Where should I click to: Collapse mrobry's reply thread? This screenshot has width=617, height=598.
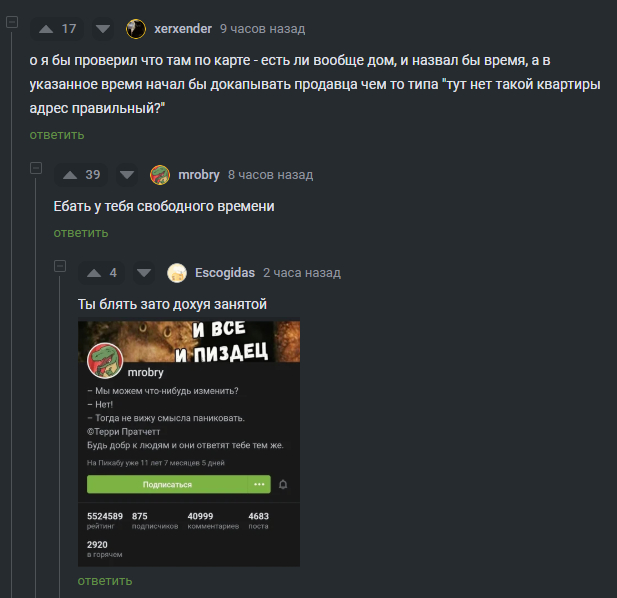tap(36, 168)
